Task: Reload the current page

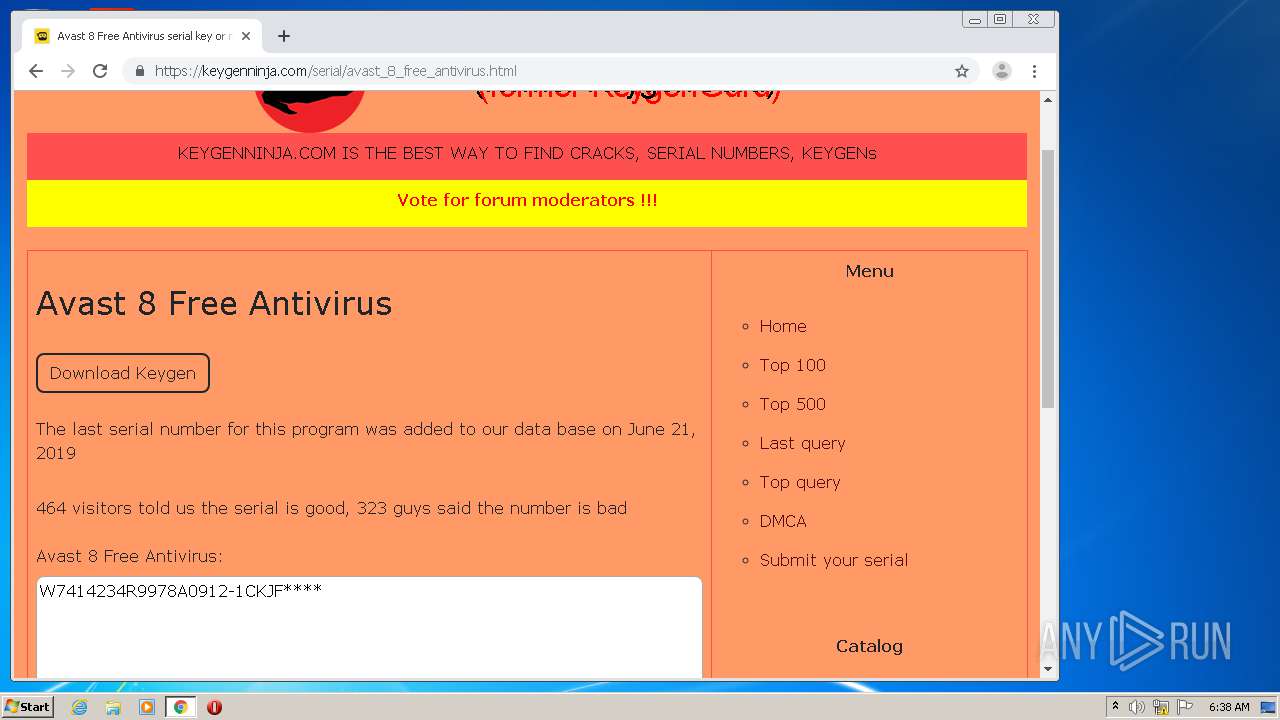Action: (100, 71)
